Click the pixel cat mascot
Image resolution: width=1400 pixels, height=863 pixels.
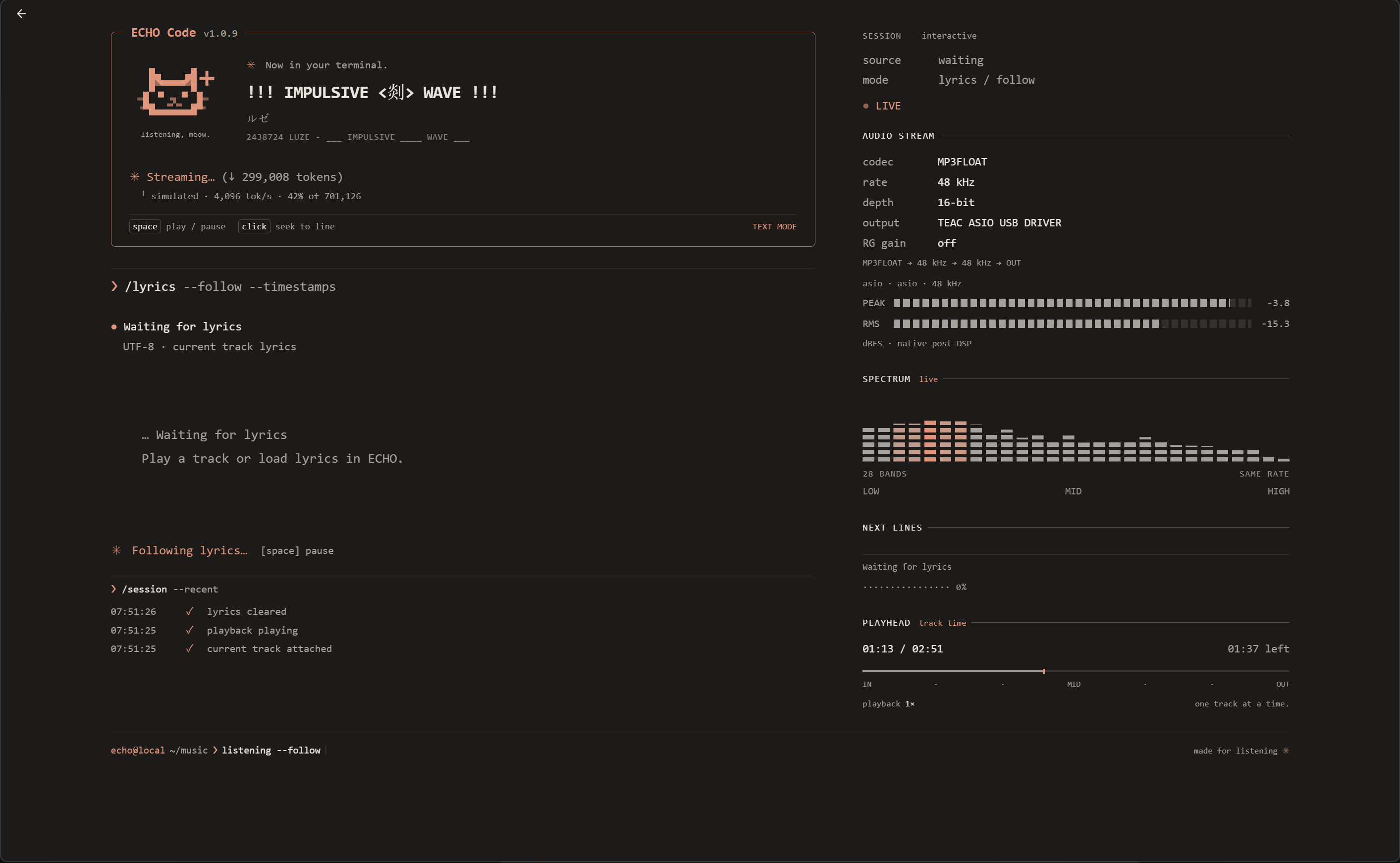coord(175,91)
